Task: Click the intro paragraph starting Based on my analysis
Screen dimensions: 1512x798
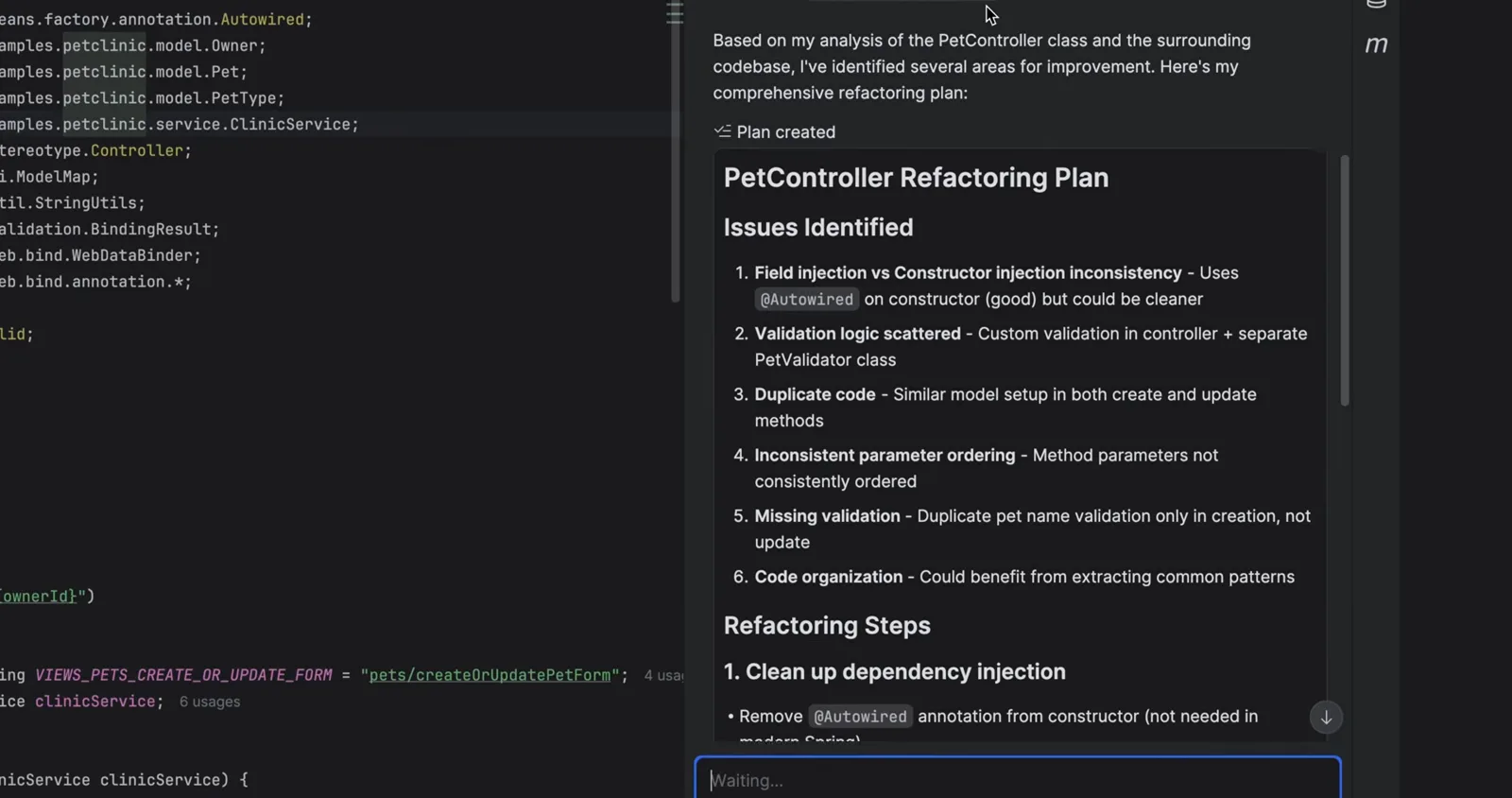Action: tap(982, 66)
